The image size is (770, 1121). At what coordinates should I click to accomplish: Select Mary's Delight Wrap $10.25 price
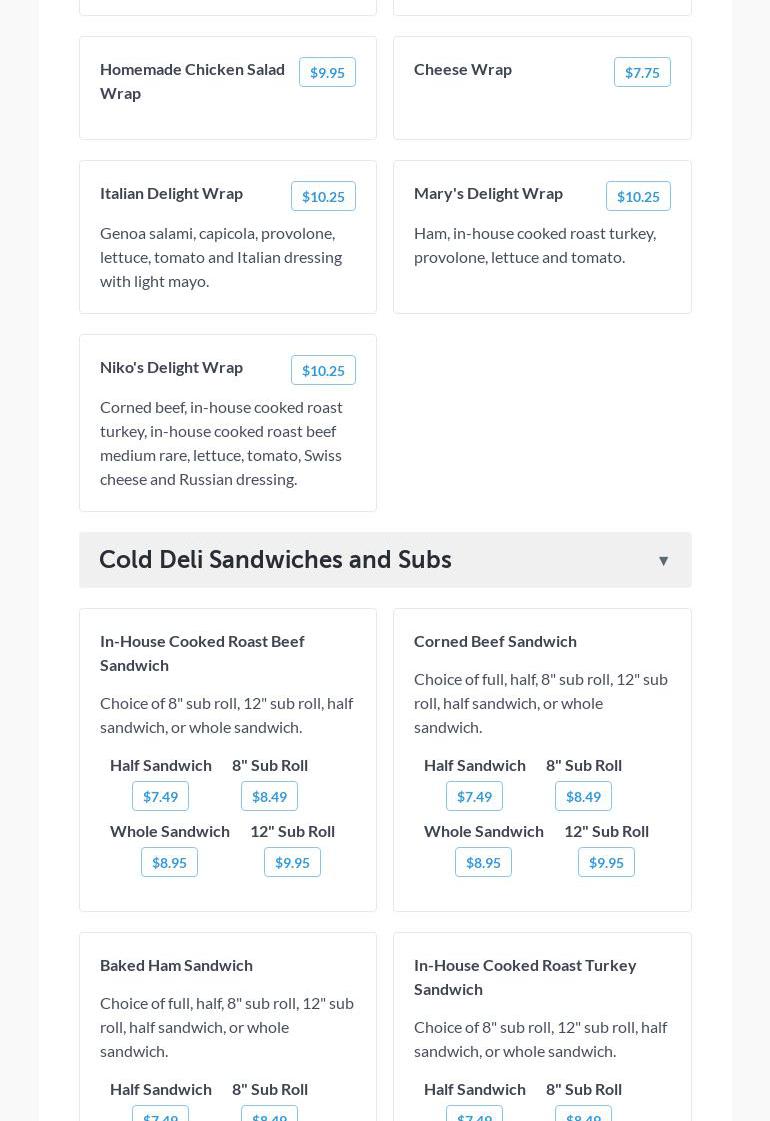(x=638, y=197)
